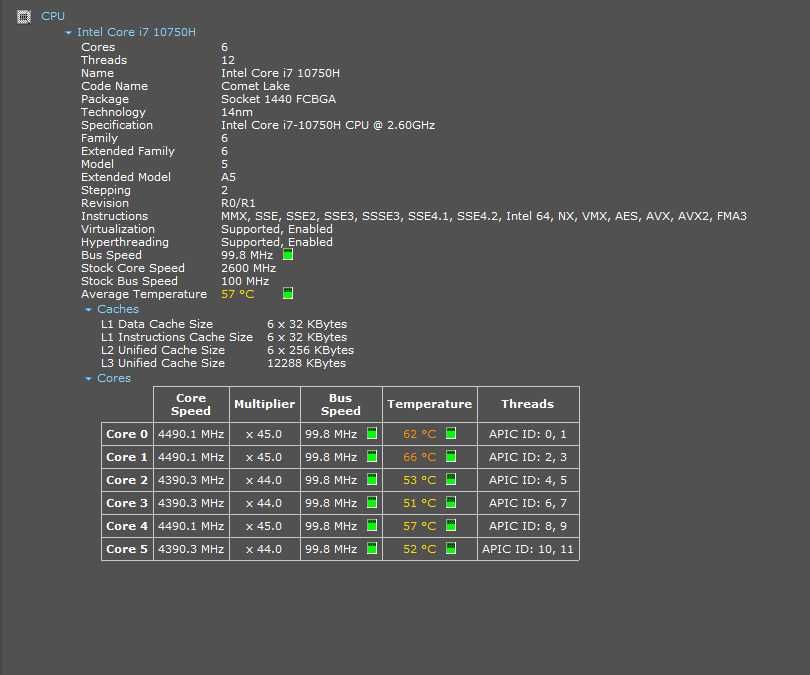The width and height of the screenshot is (810, 675).
Task: Click the green graph icon beside Average Temperature
Action: pyautogui.click(x=288, y=293)
